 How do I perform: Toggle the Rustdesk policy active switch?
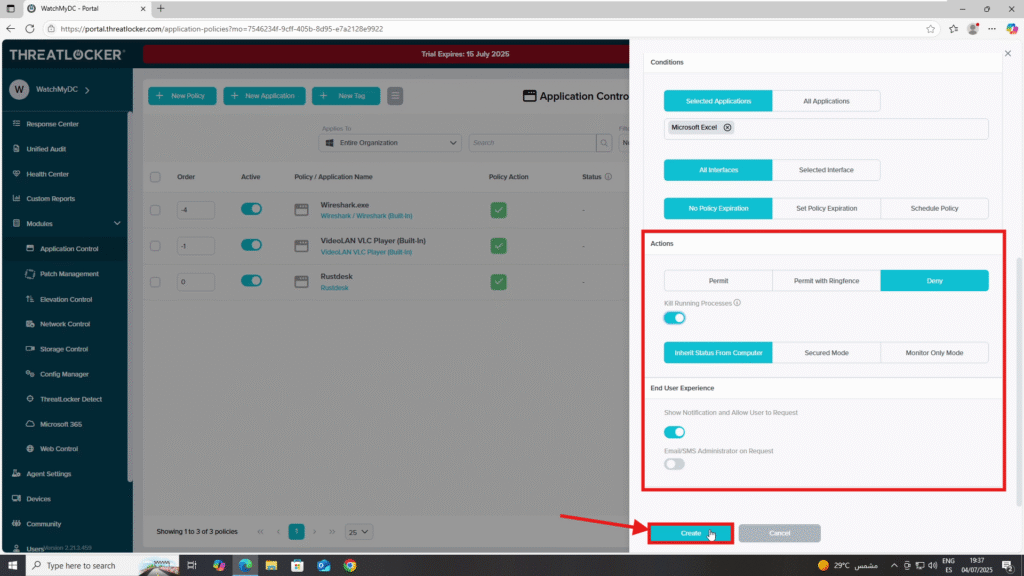tap(251, 281)
